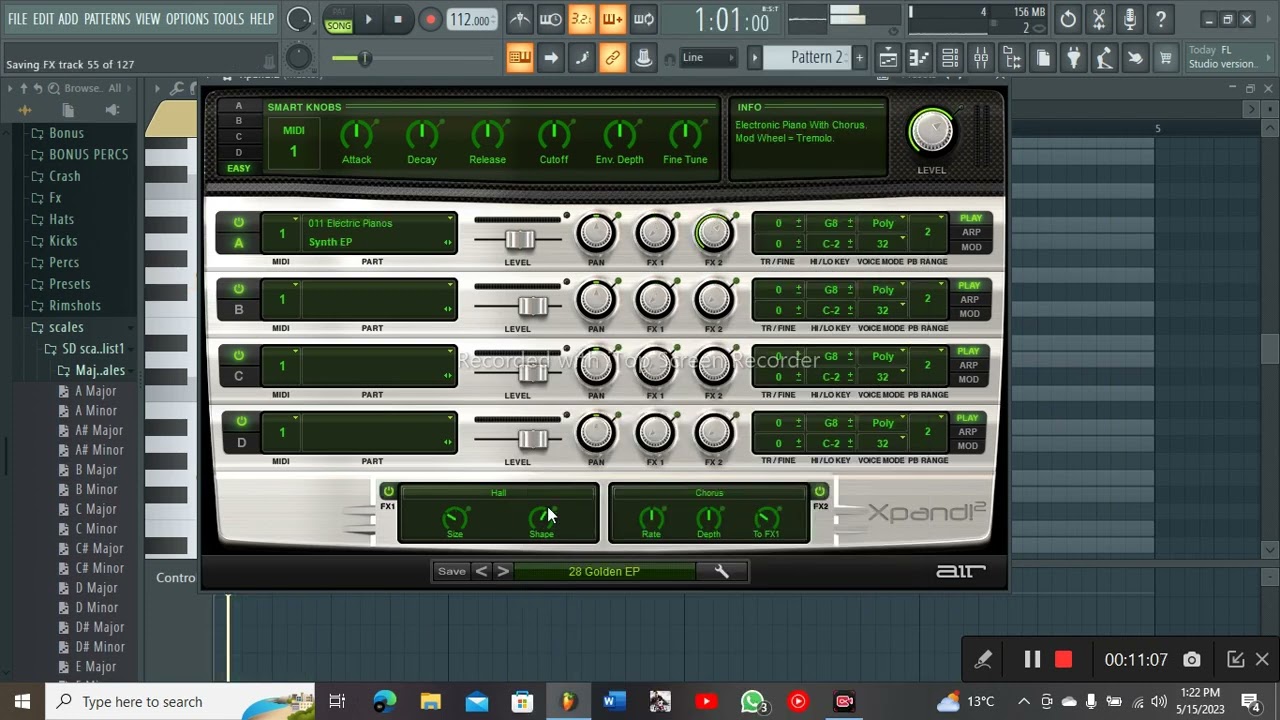Open the Mixer icon in the toolbar
Screen dimensions: 1280x720
(981, 58)
